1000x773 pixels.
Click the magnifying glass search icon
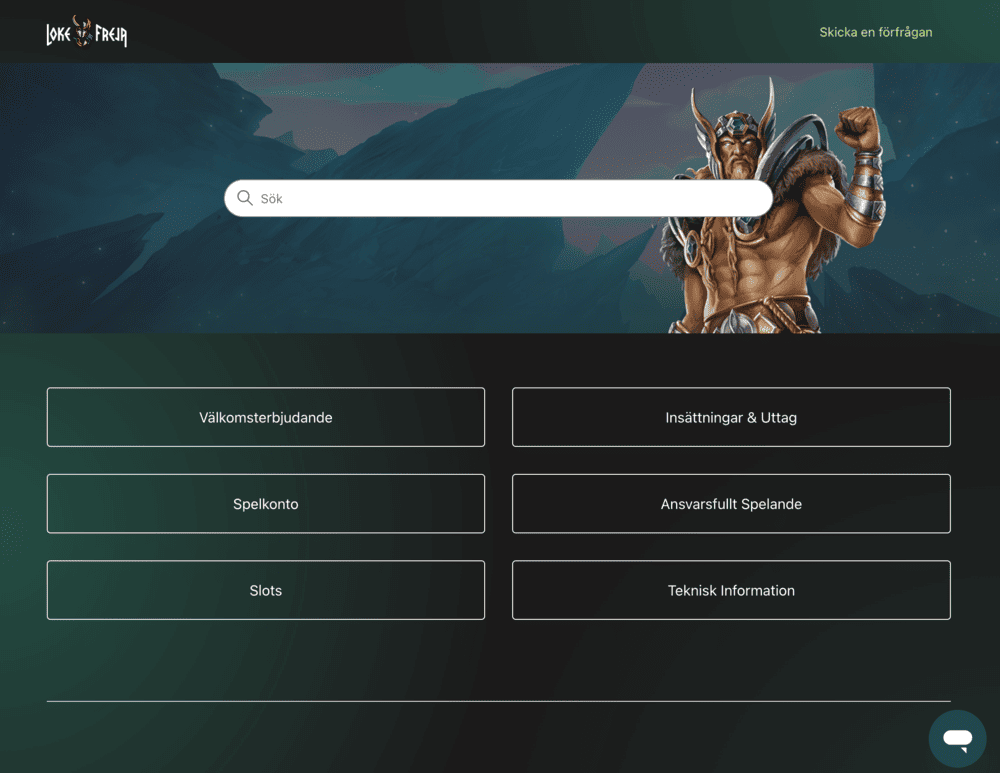click(x=245, y=198)
